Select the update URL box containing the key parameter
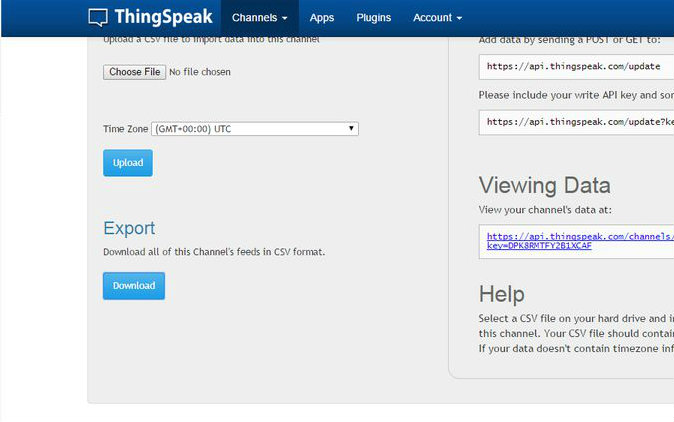Image resolution: width=674 pixels, height=422 pixels. click(575, 122)
